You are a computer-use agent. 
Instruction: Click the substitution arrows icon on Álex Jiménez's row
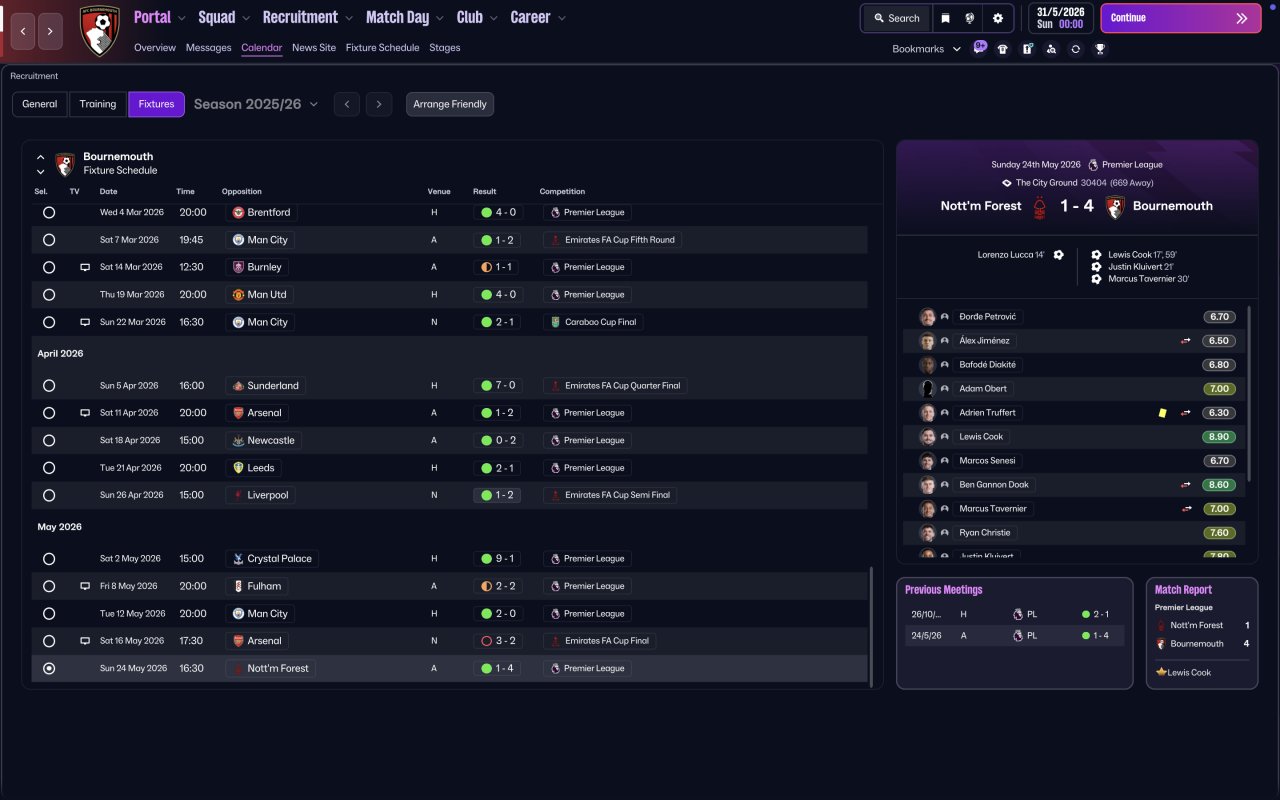[1186, 341]
